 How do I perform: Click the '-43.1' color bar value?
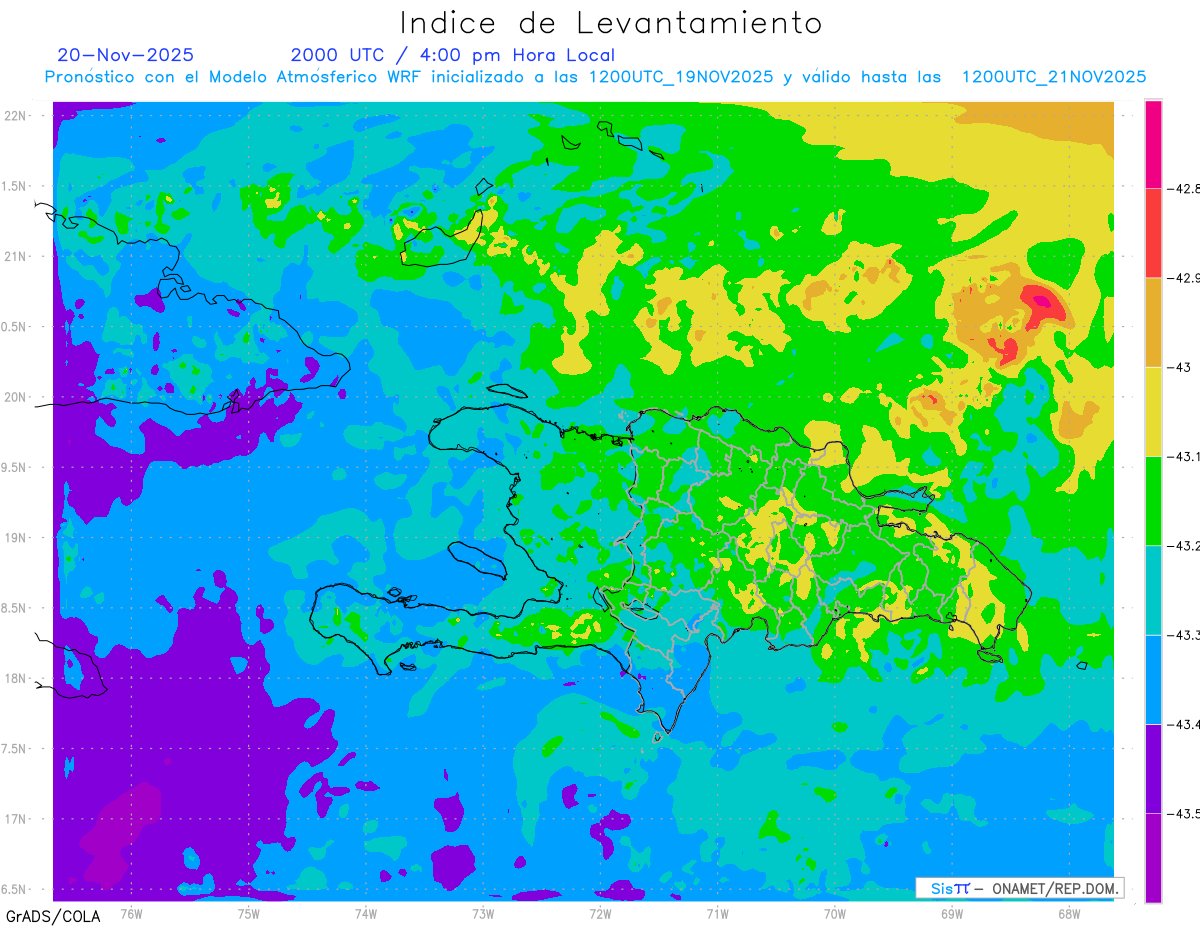(1184, 456)
